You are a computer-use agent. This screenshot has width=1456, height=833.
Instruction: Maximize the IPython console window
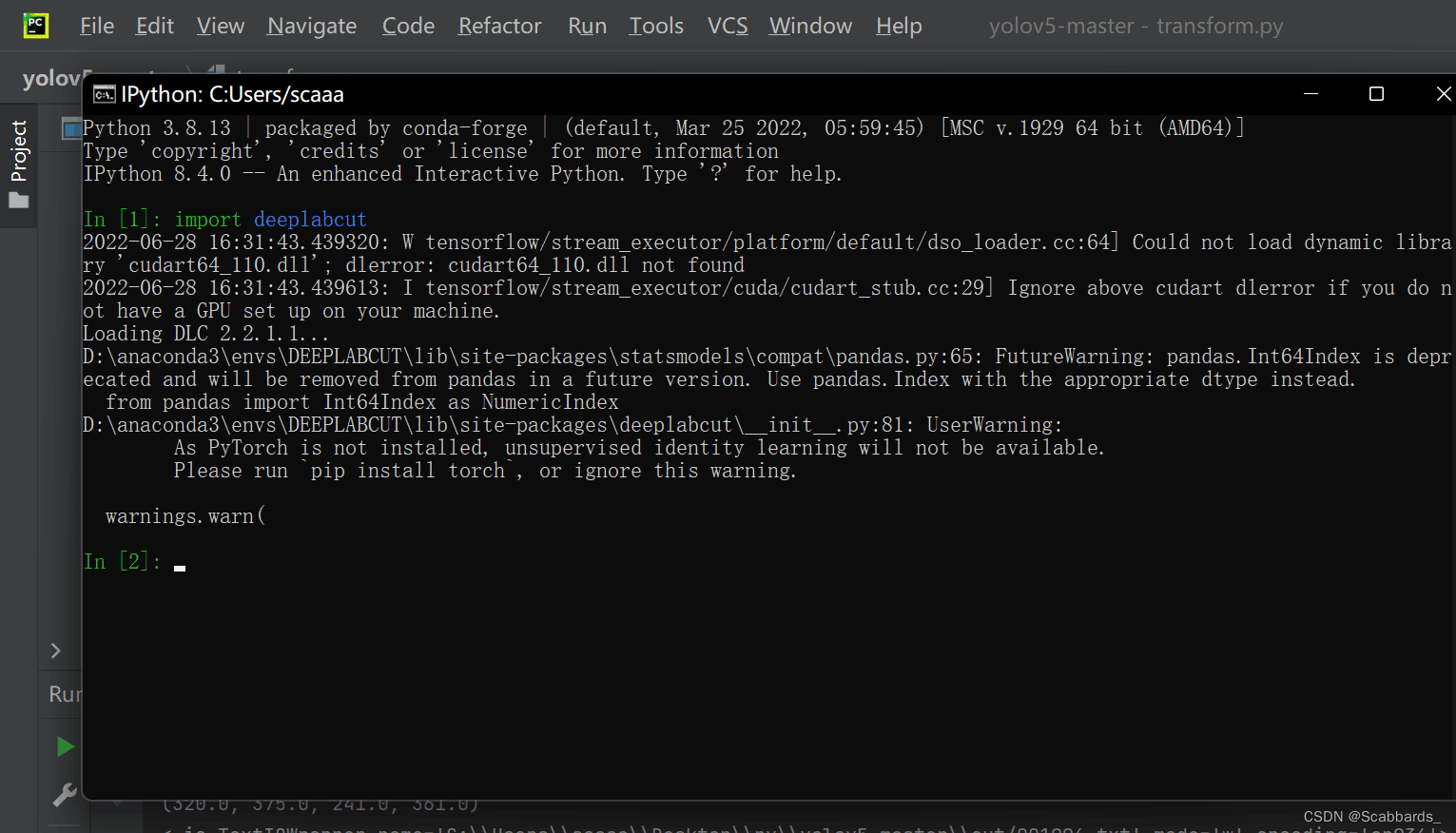click(1376, 93)
